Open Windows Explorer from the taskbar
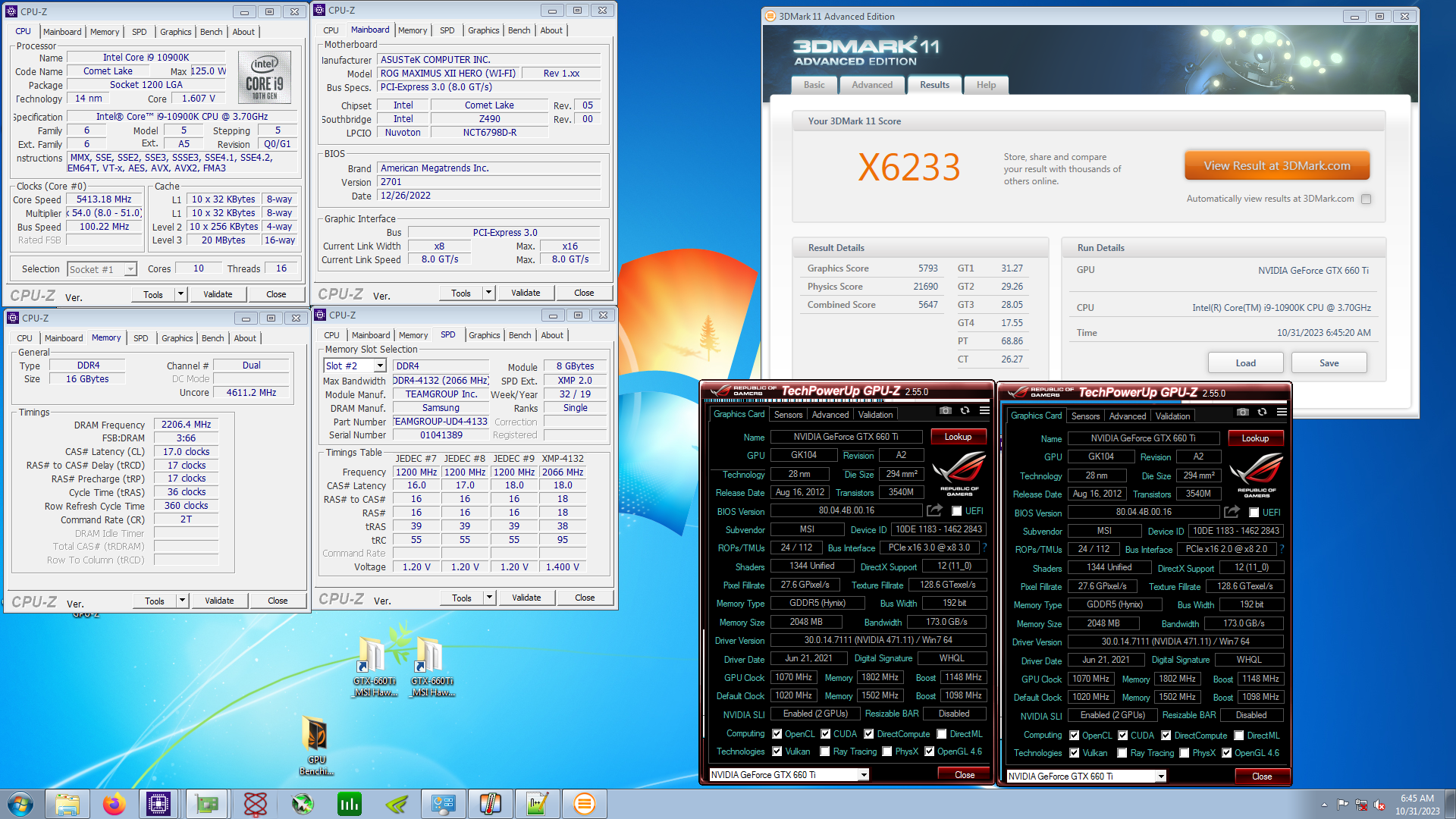 [x=67, y=804]
